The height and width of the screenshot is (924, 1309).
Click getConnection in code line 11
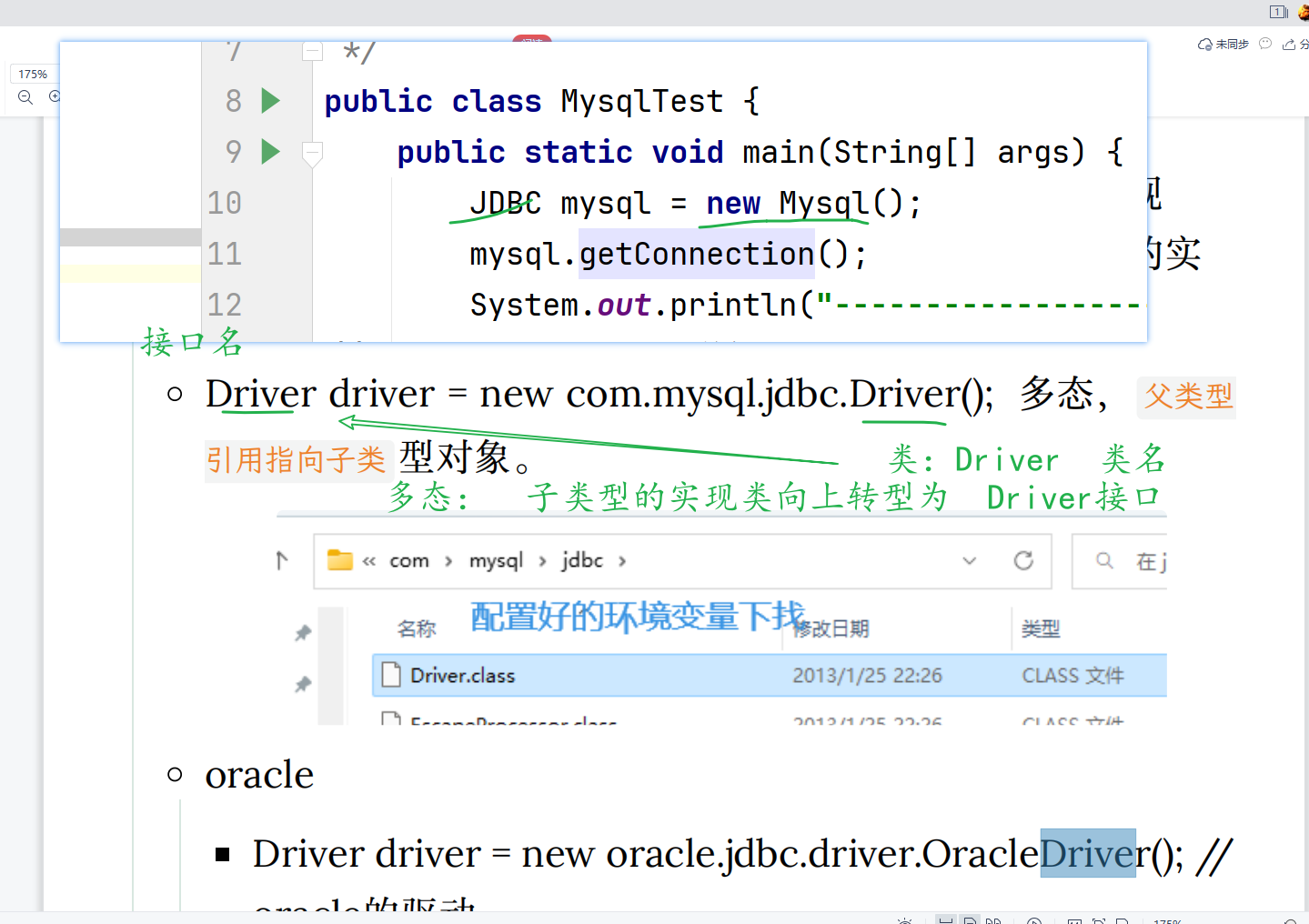(x=697, y=254)
